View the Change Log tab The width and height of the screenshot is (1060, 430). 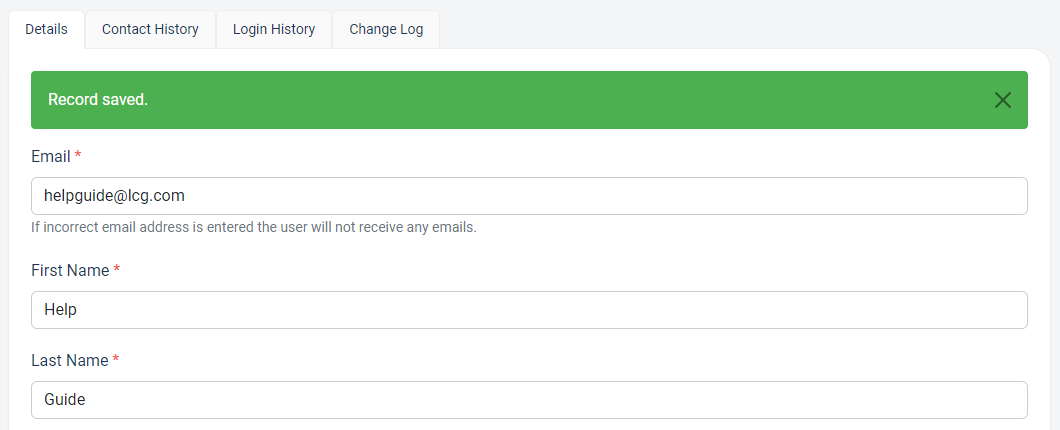pyautogui.click(x=386, y=30)
